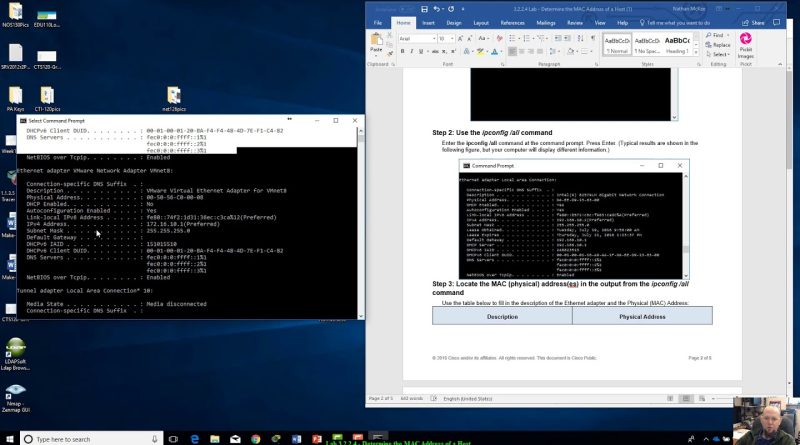Toggle Strikethrough formatting in Word
Image resolution: width=800 pixels, height=445 pixels.
[435, 52]
